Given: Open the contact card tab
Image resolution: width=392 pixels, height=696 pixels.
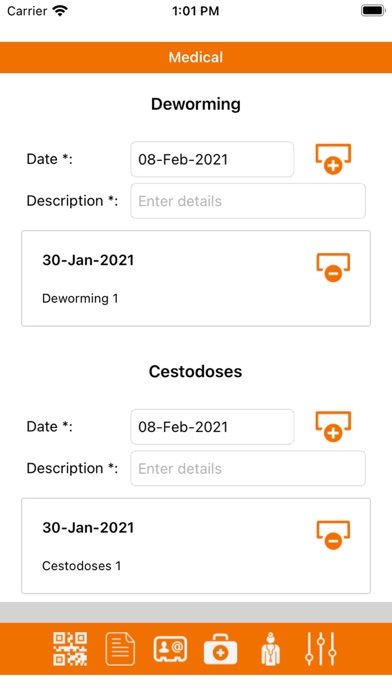Looking at the screenshot, I should [x=170, y=649].
